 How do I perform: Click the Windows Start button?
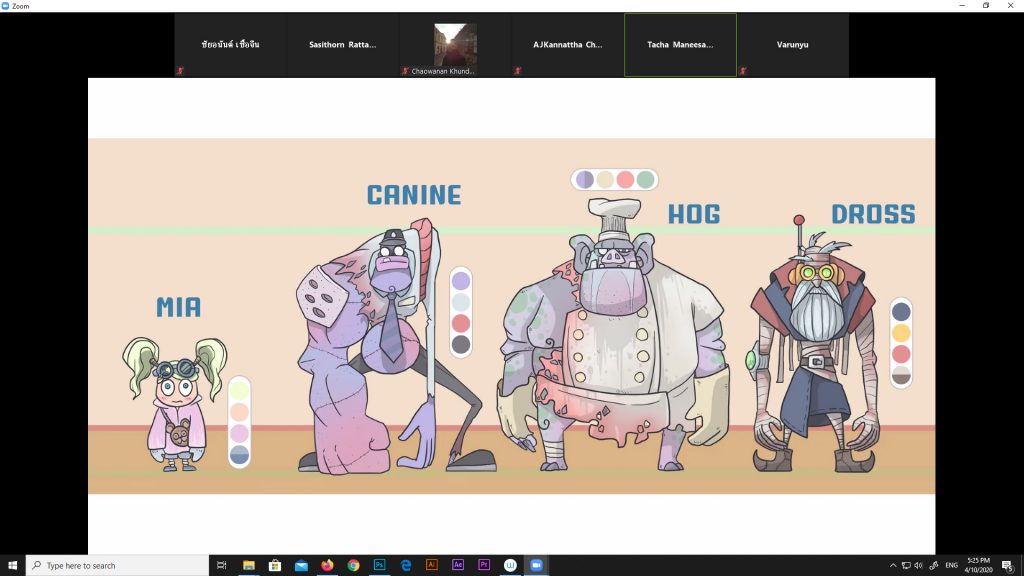12,565
